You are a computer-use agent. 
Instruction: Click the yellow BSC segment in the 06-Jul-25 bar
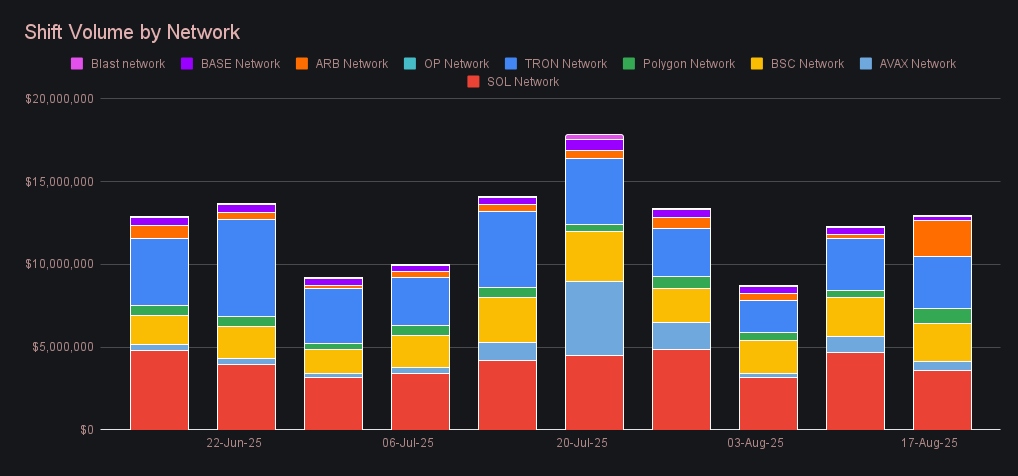click(420, 351)
